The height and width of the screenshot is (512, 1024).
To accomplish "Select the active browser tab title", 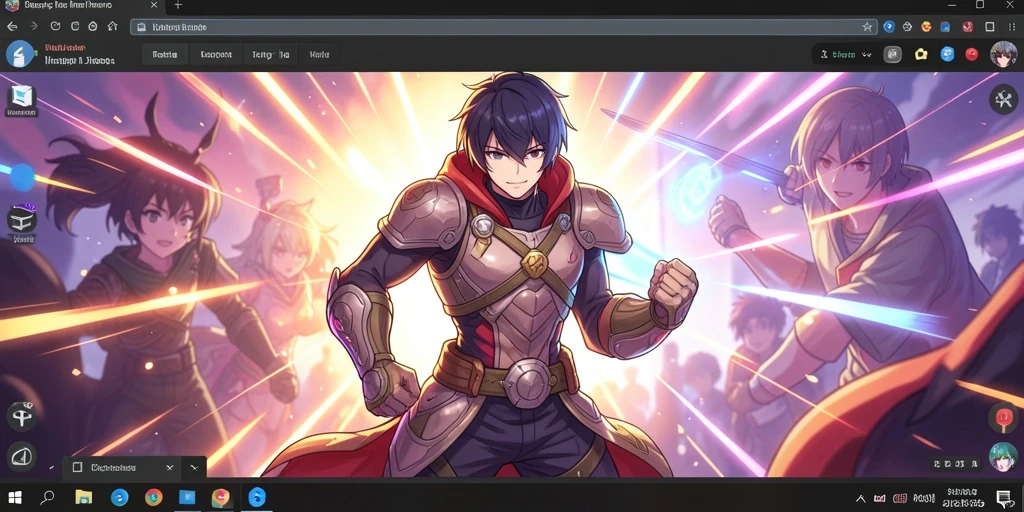I will pos(68,5).
